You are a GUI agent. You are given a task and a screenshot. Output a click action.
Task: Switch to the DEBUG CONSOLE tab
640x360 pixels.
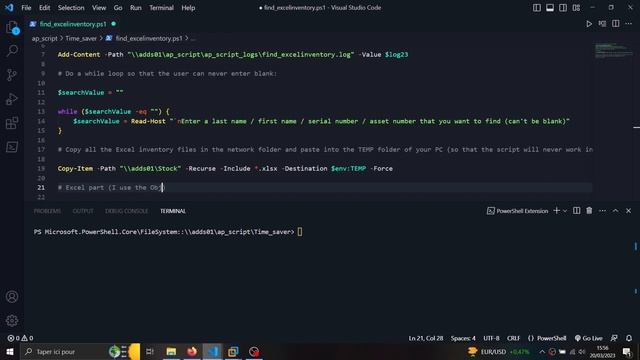[127, 211]
